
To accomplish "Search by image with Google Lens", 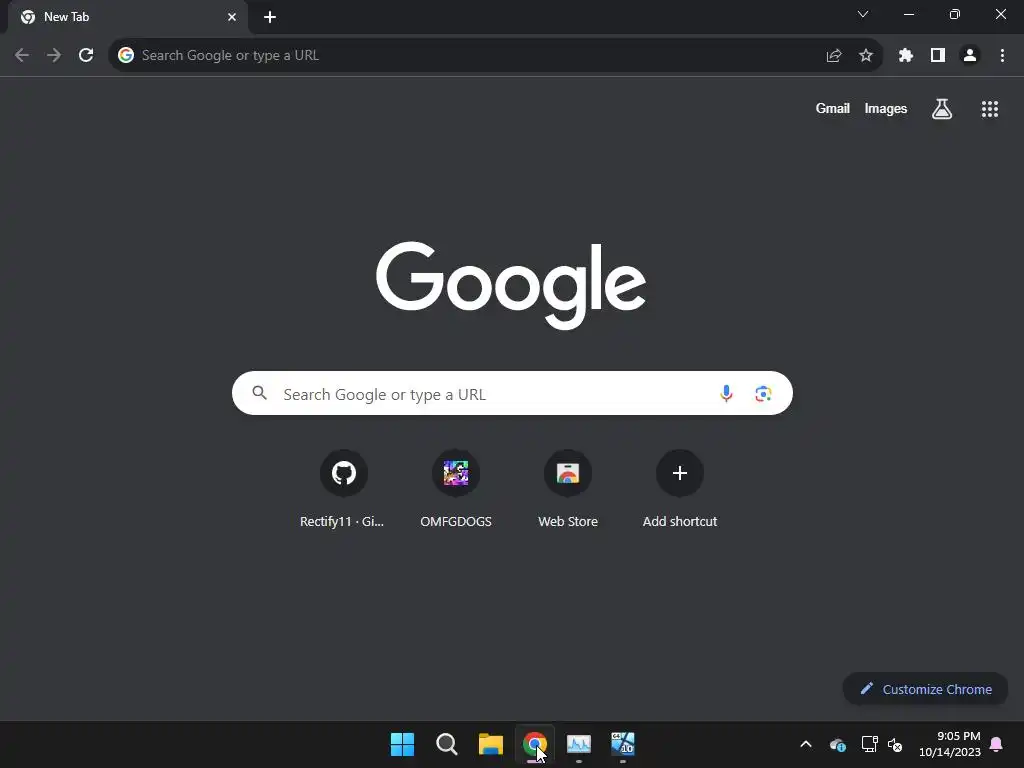I will coord(763,393).
